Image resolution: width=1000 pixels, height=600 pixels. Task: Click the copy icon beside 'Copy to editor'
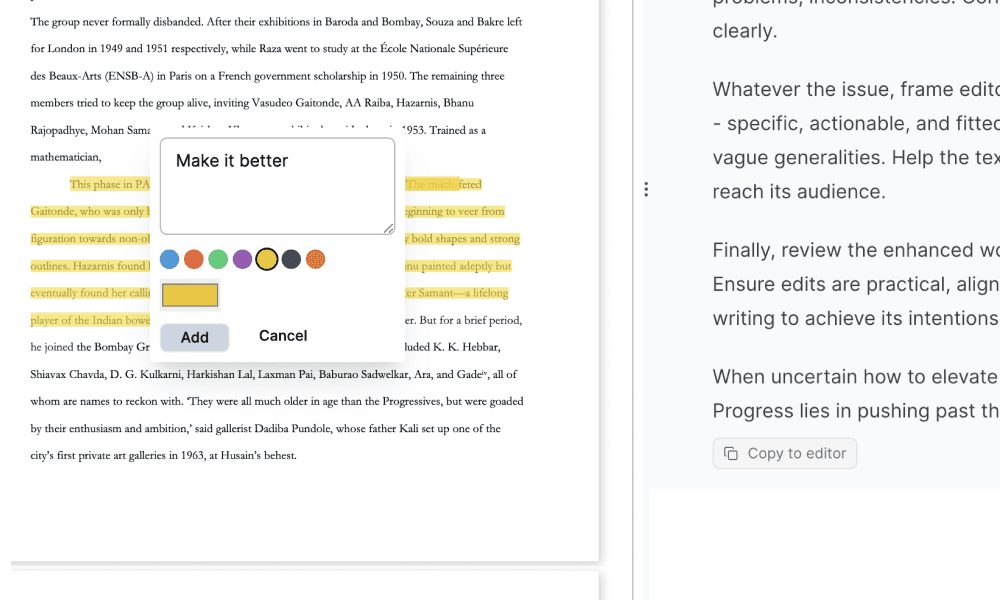pyautogui.click(x=731, y=454)
